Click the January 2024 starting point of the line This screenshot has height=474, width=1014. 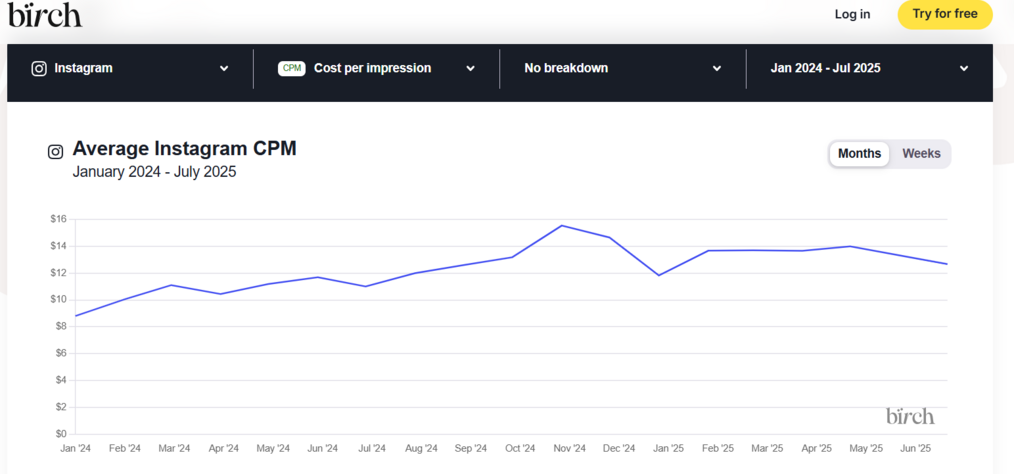(x=76, y=316)
